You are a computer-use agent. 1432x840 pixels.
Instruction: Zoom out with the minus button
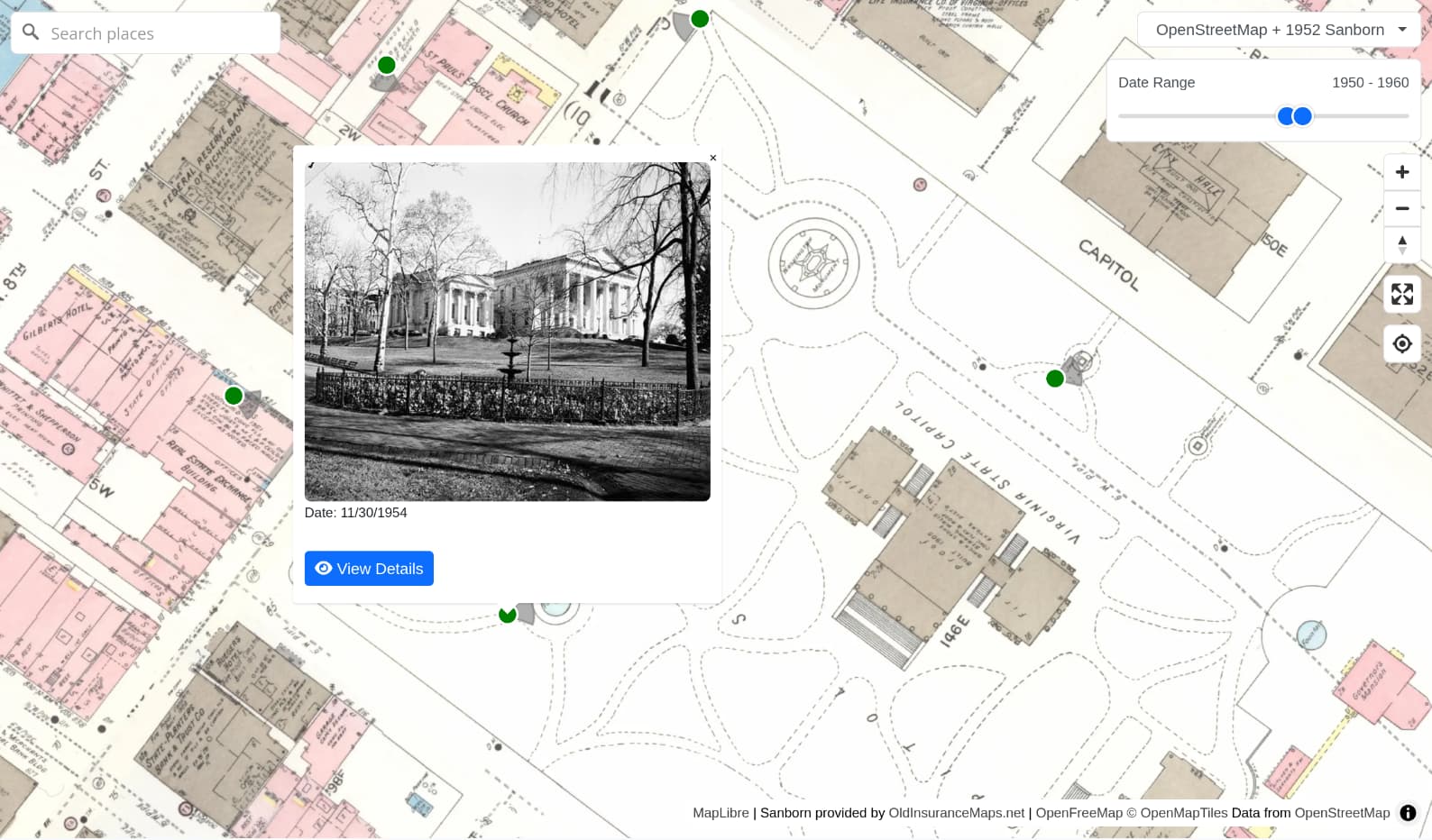(x=1402, y=208)
